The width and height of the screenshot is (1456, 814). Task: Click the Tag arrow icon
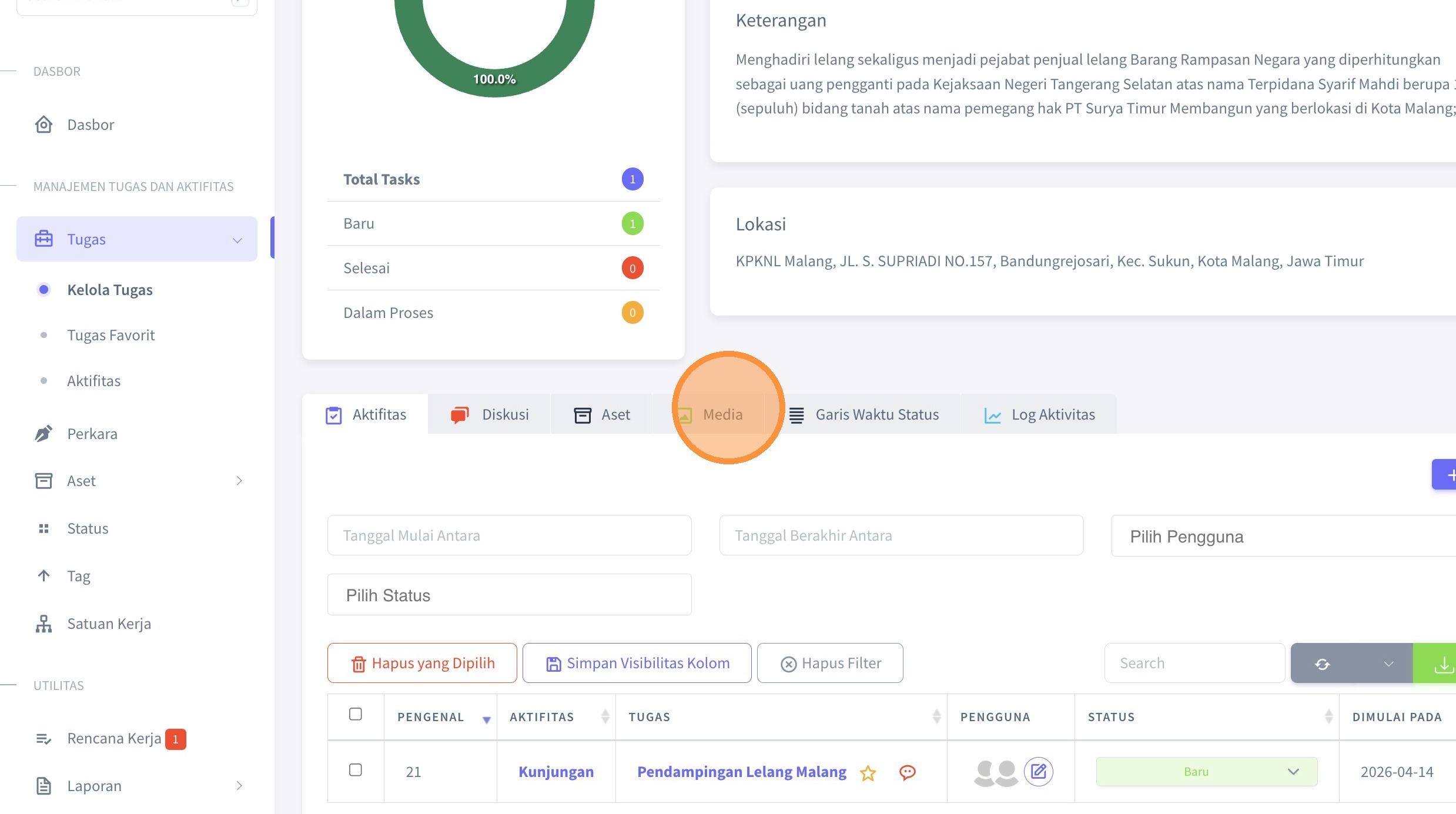43,576
